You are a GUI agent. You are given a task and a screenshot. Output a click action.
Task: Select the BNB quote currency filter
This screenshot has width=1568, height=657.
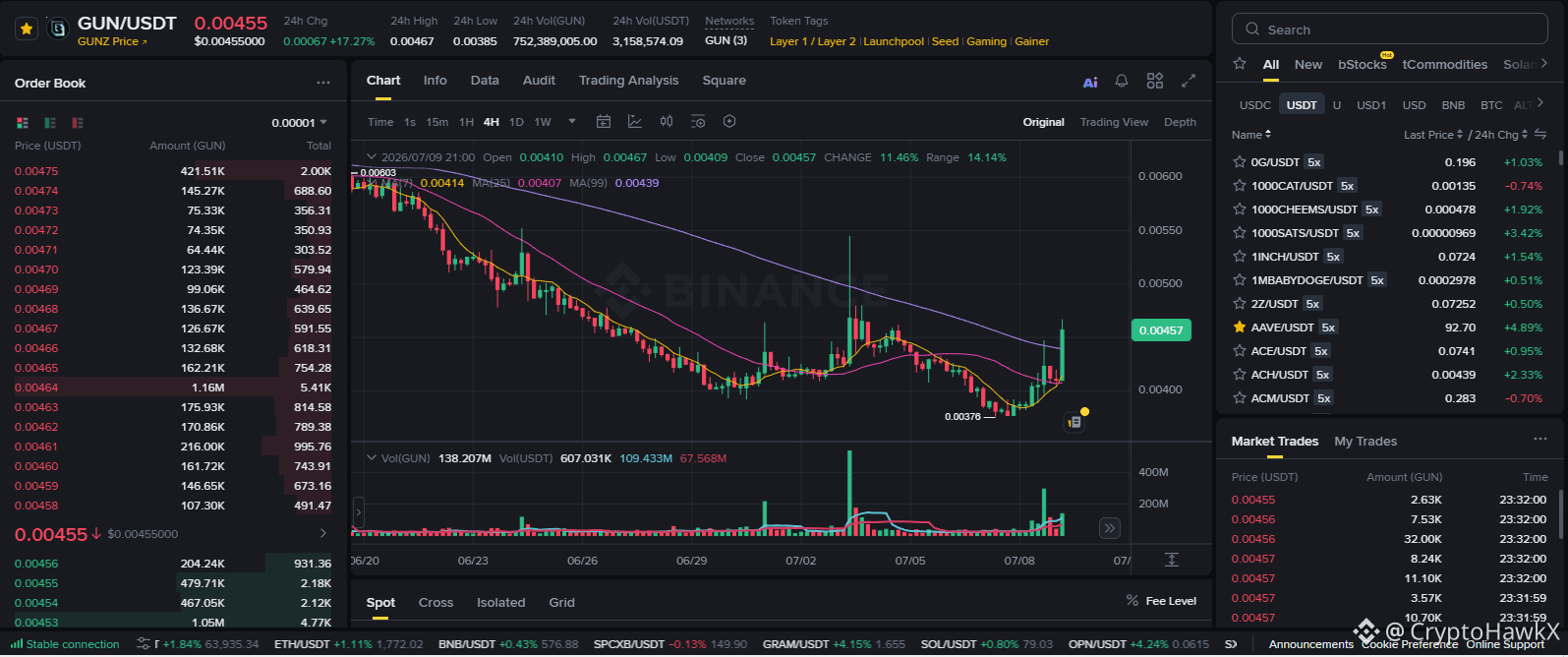[x=1453, y=105]
